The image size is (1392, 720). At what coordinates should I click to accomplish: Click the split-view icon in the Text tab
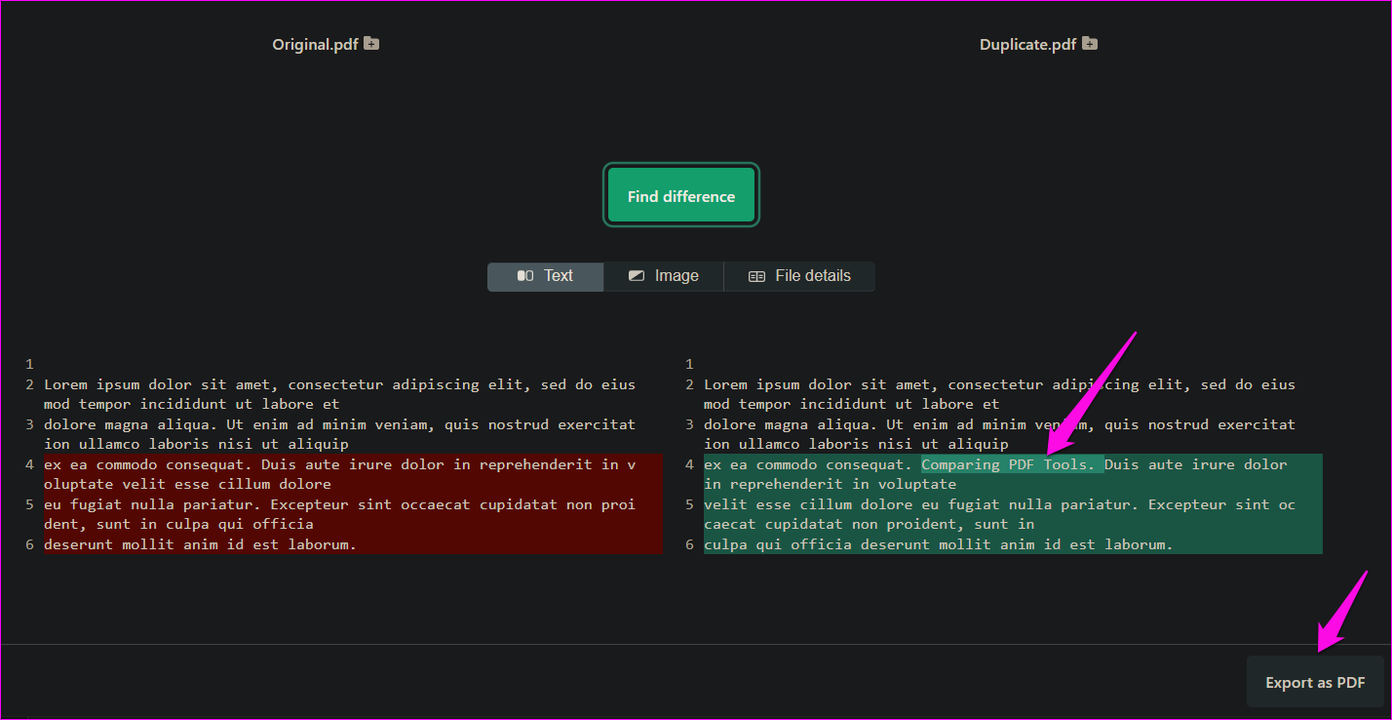[525, 276]
